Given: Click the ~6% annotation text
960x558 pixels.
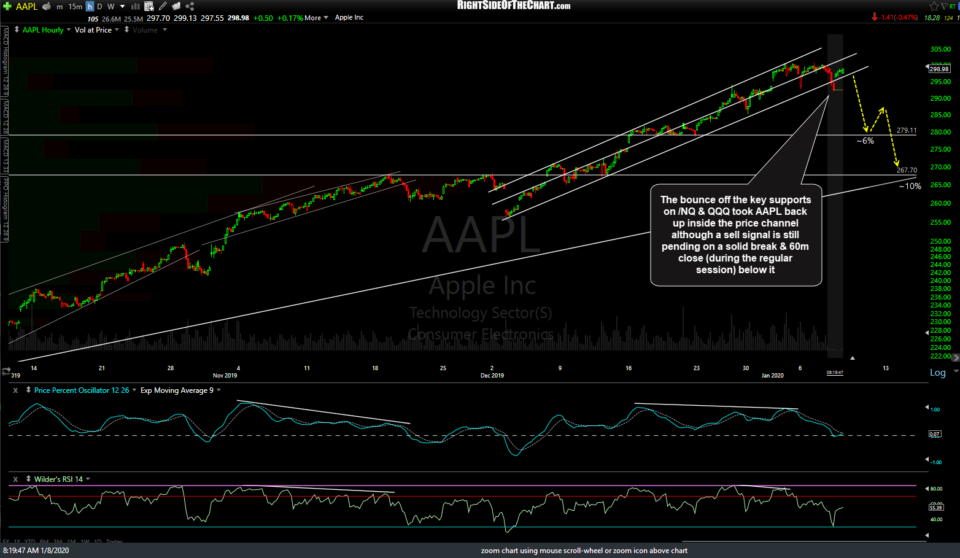Looking at the screenshot, I should pyautogui.click(x=865, y=141).
